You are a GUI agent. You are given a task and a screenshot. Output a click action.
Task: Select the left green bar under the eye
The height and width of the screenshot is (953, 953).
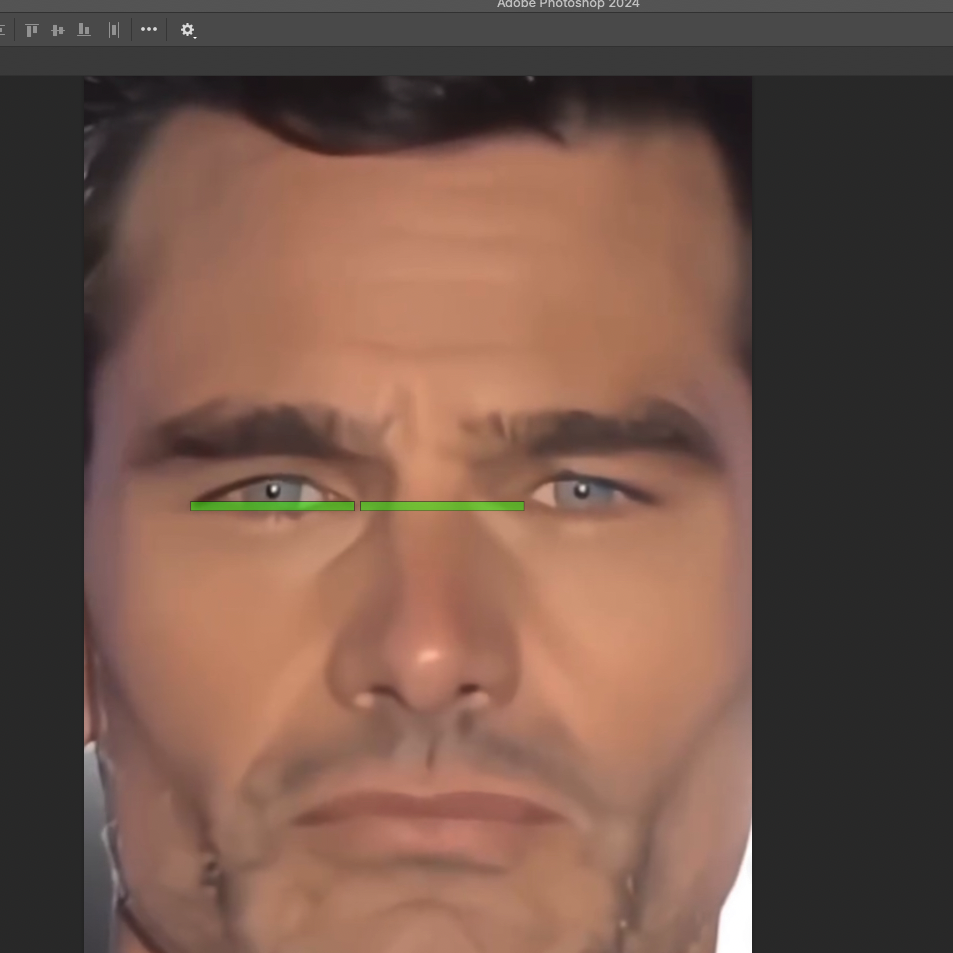click(272, 506)
